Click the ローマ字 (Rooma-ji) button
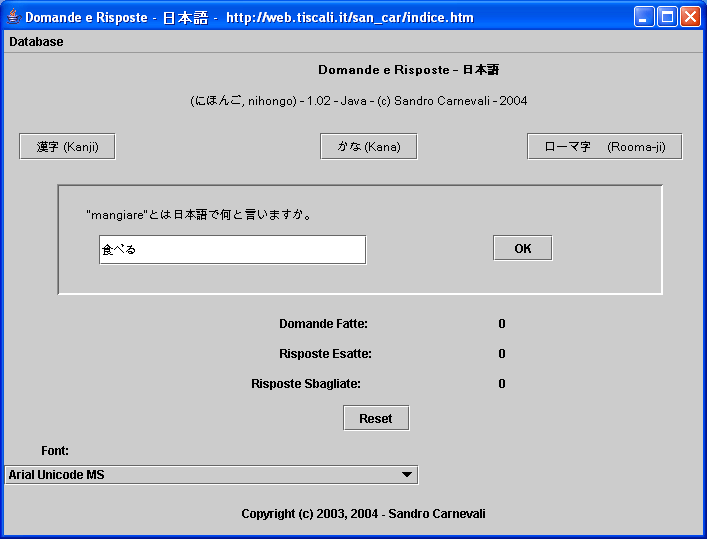Viewport: 707px width, 539px height. click(x=605, y=147)
